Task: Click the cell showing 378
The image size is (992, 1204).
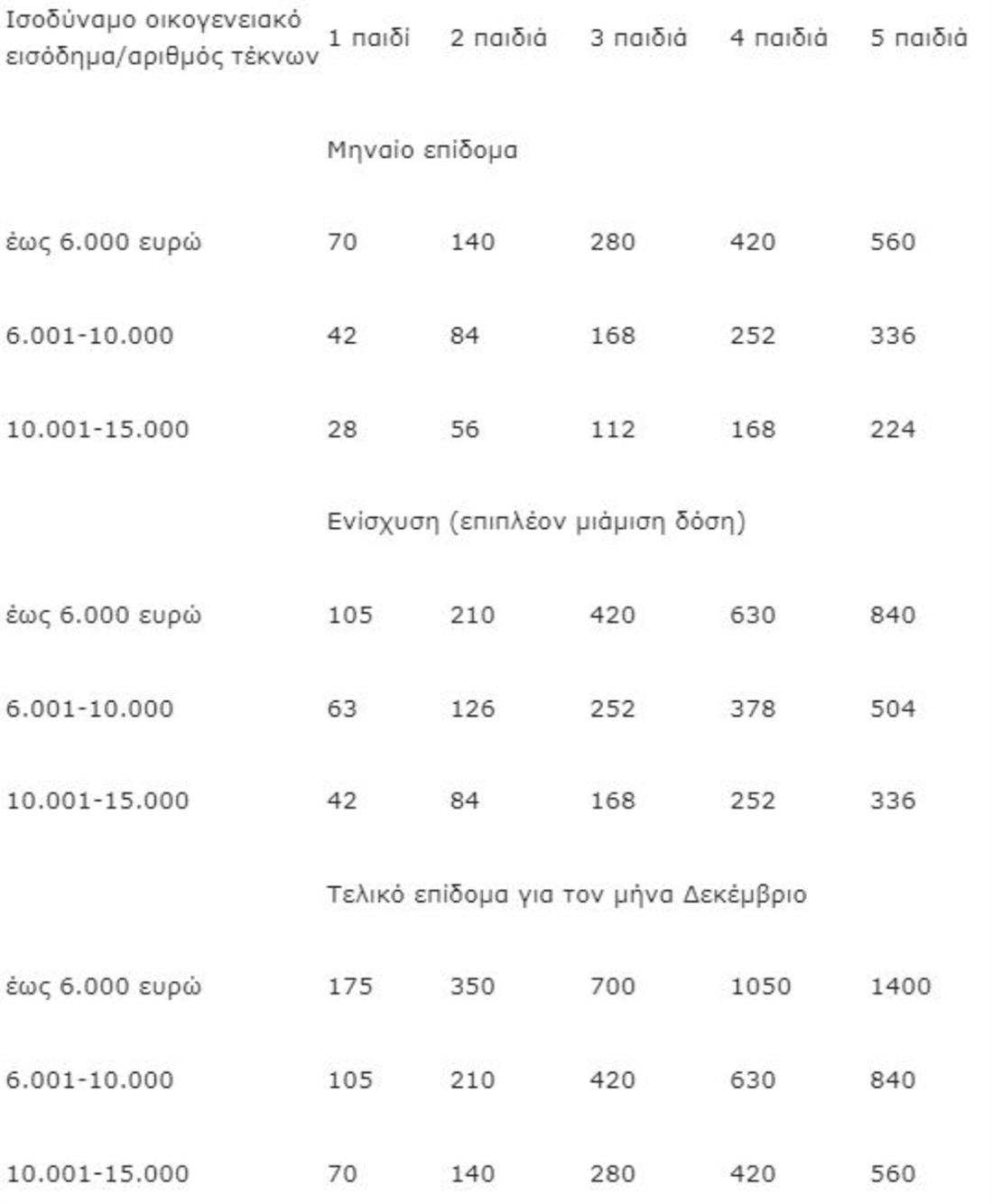Action: click(753, 709)
